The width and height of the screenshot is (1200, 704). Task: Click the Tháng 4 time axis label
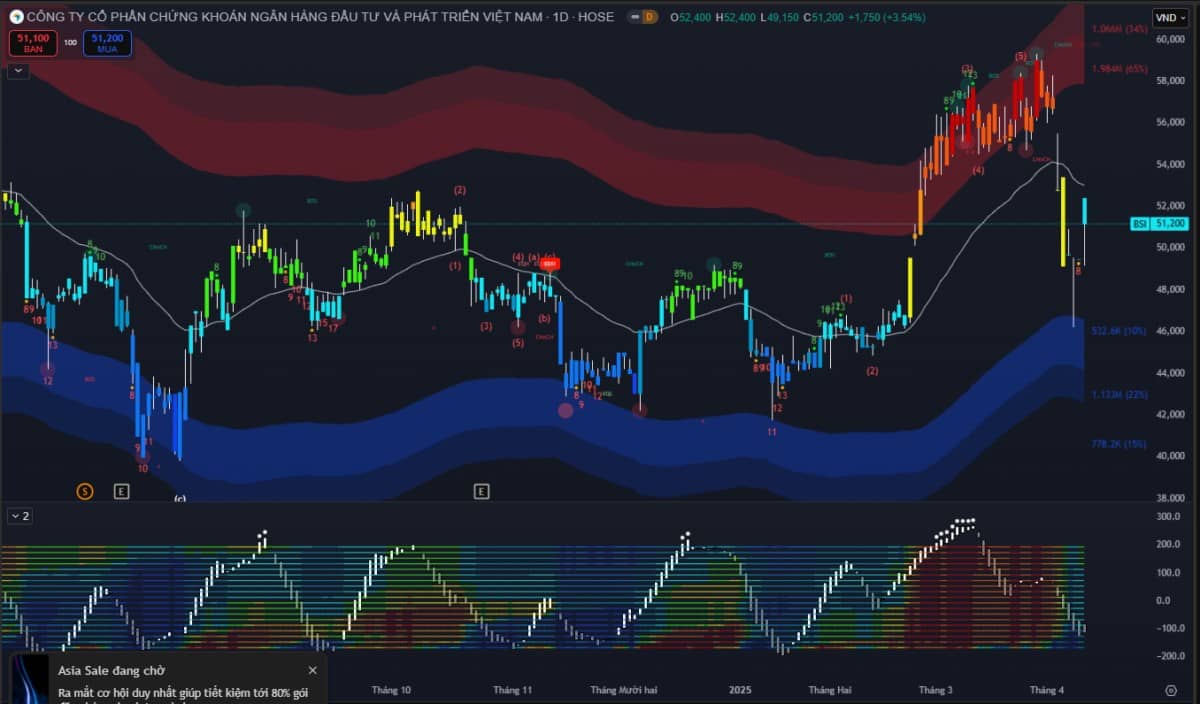coord(1047,690)
